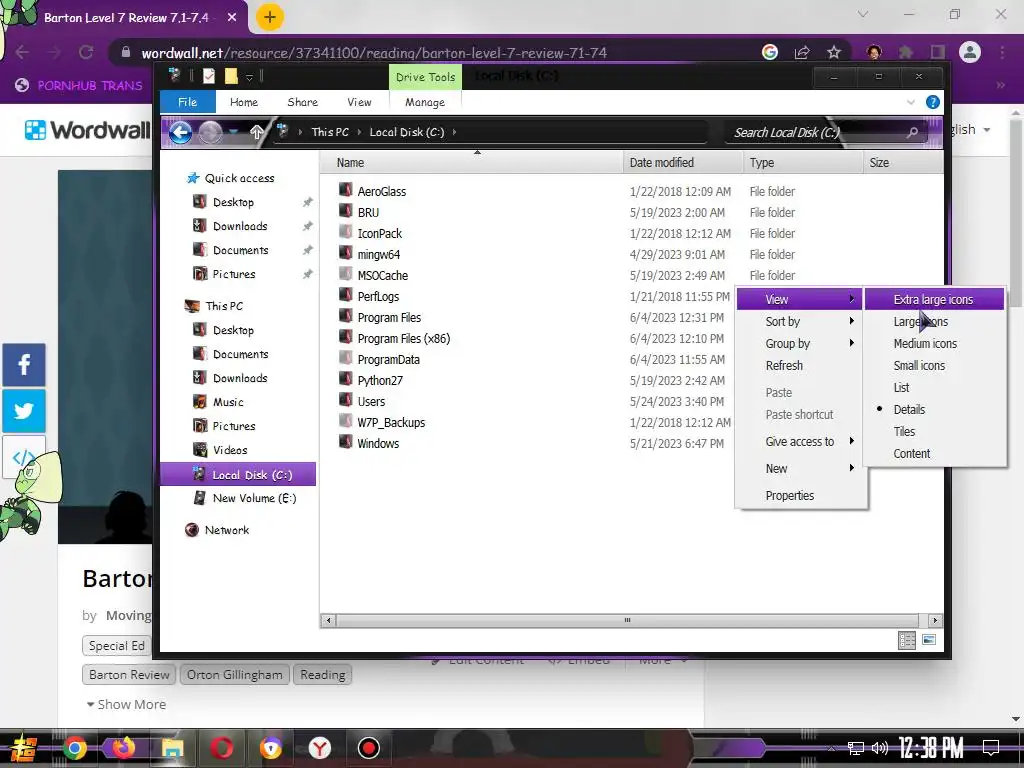Click the share page icon in Chrome
This screenshot has height=768, width=1024.
[802, 52]
